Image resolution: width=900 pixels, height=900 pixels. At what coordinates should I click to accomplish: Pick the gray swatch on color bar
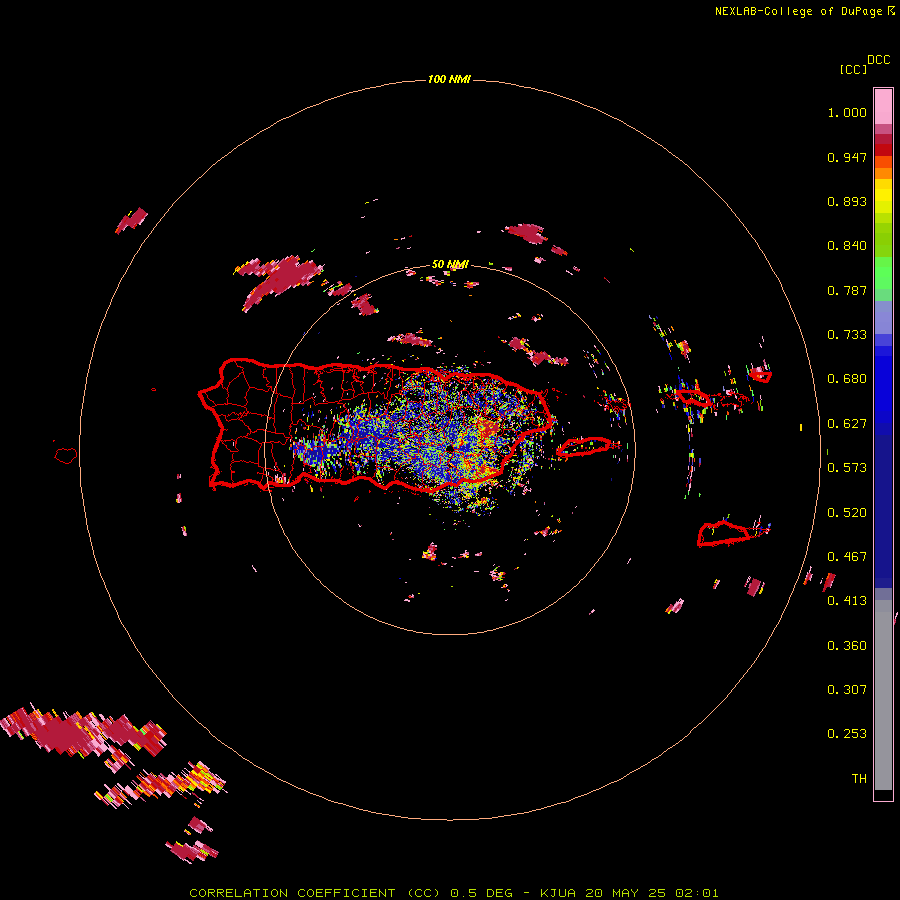point(883,695)
